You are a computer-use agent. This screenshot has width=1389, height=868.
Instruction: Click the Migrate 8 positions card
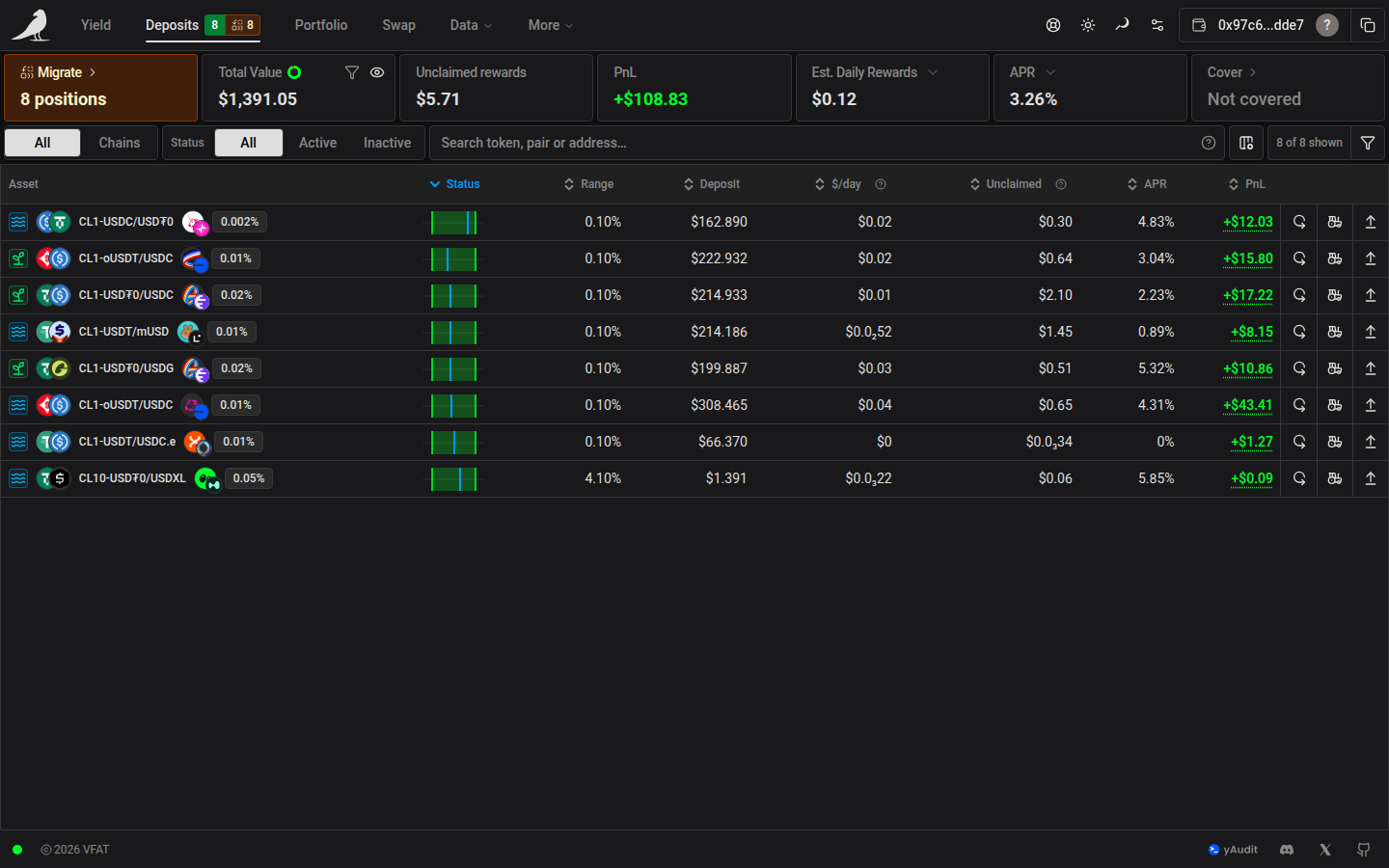(x=101, y=87)
